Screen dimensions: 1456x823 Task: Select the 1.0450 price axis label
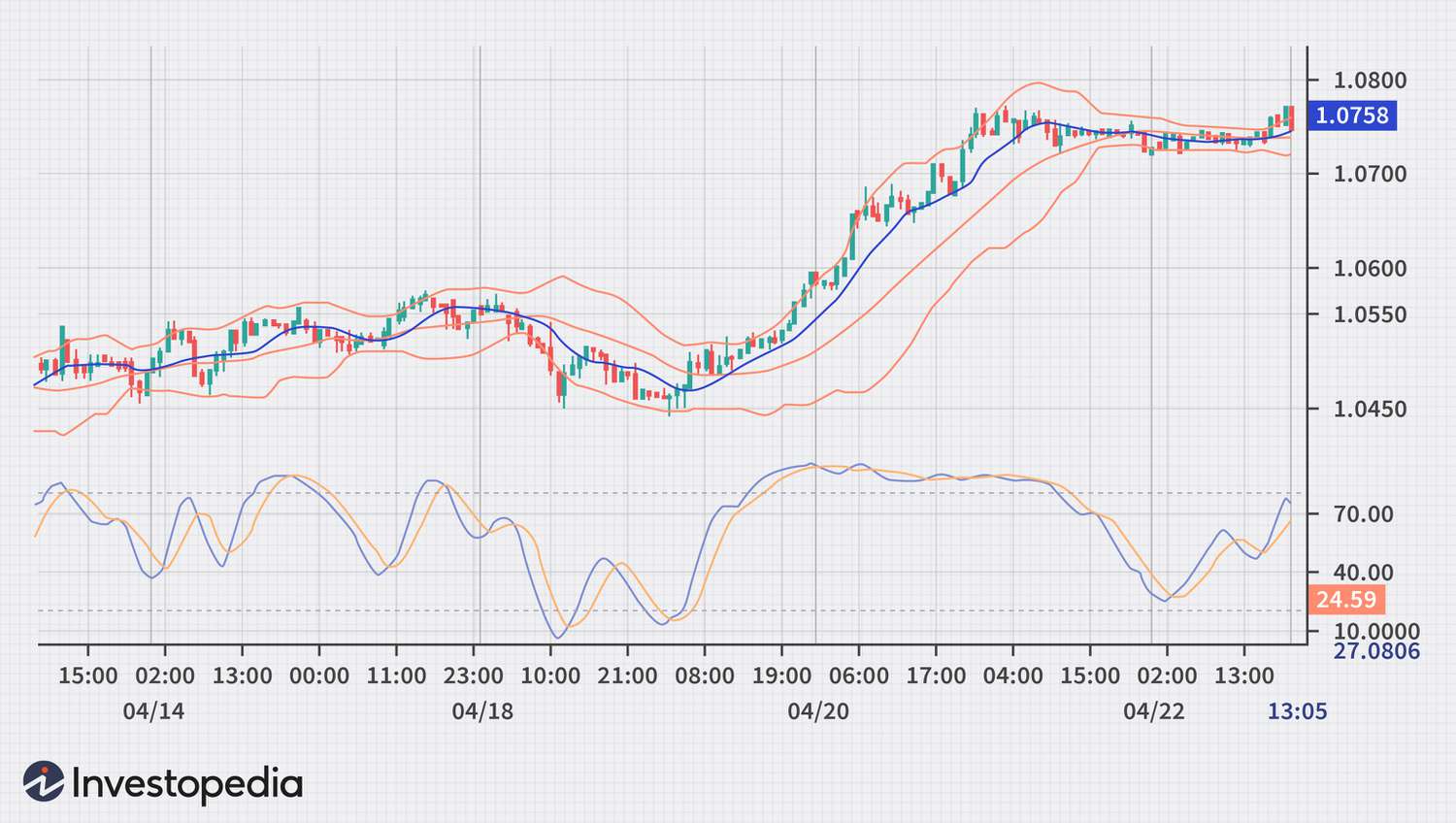coord(1370,409)
